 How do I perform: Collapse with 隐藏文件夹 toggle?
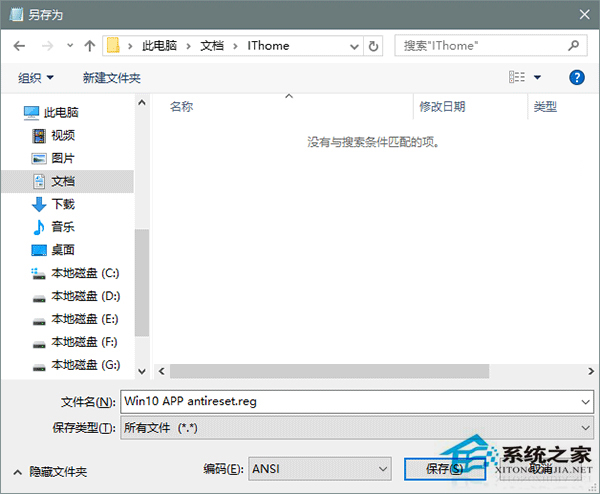51,472
